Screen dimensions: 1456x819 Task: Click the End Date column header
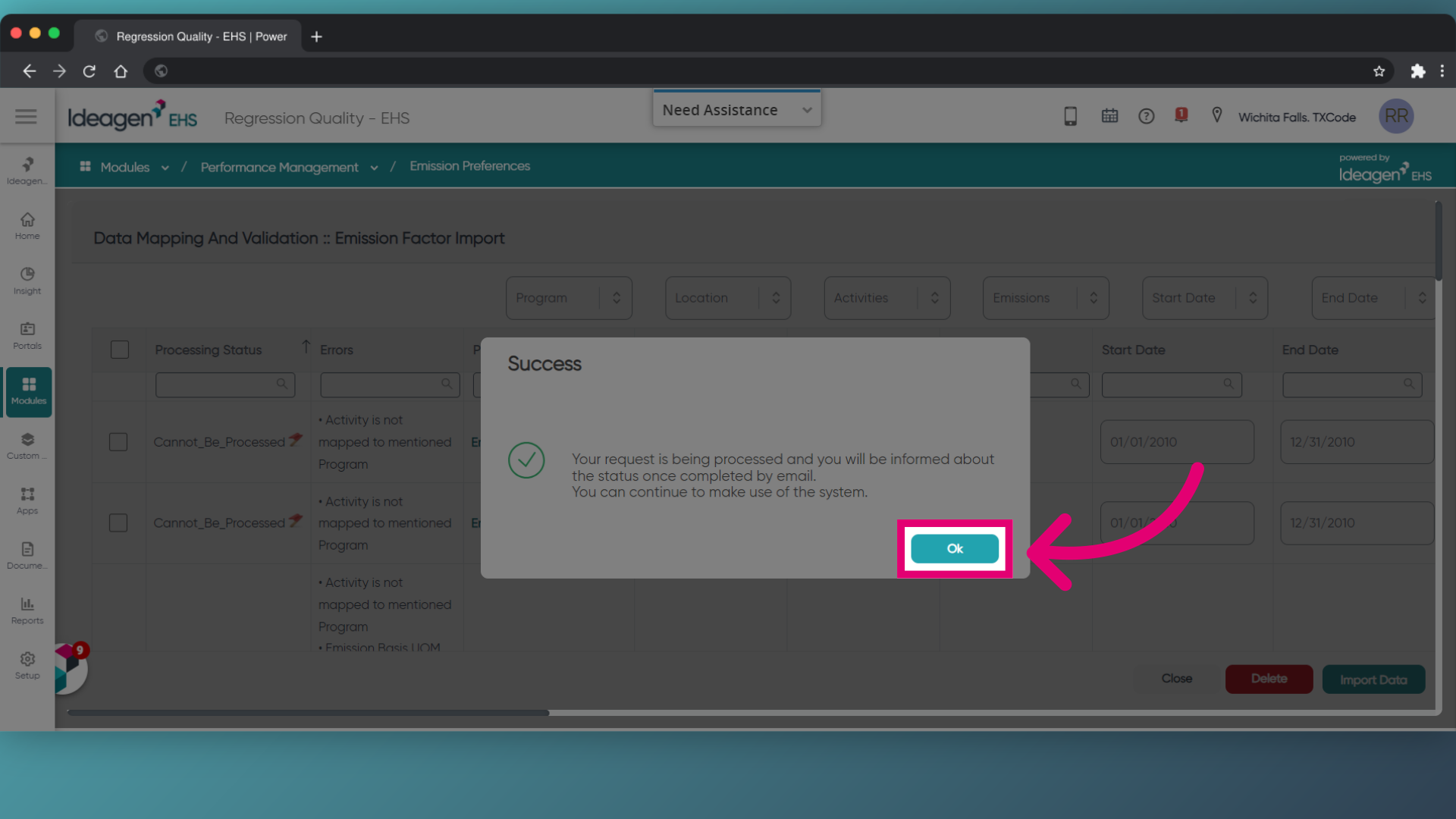point(1310,350)
